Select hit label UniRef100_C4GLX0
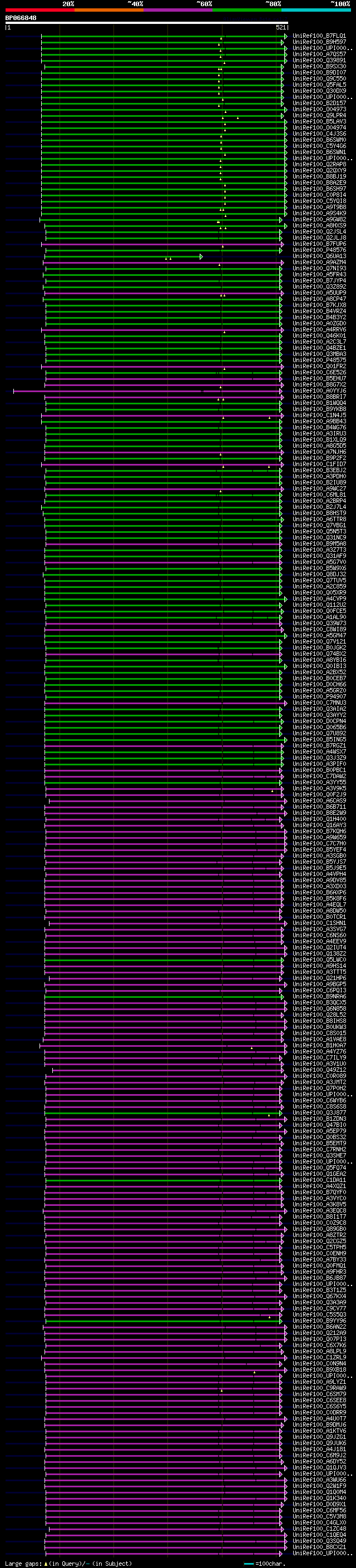The width and height of the screenshot is (356, 1568). 319,1523
